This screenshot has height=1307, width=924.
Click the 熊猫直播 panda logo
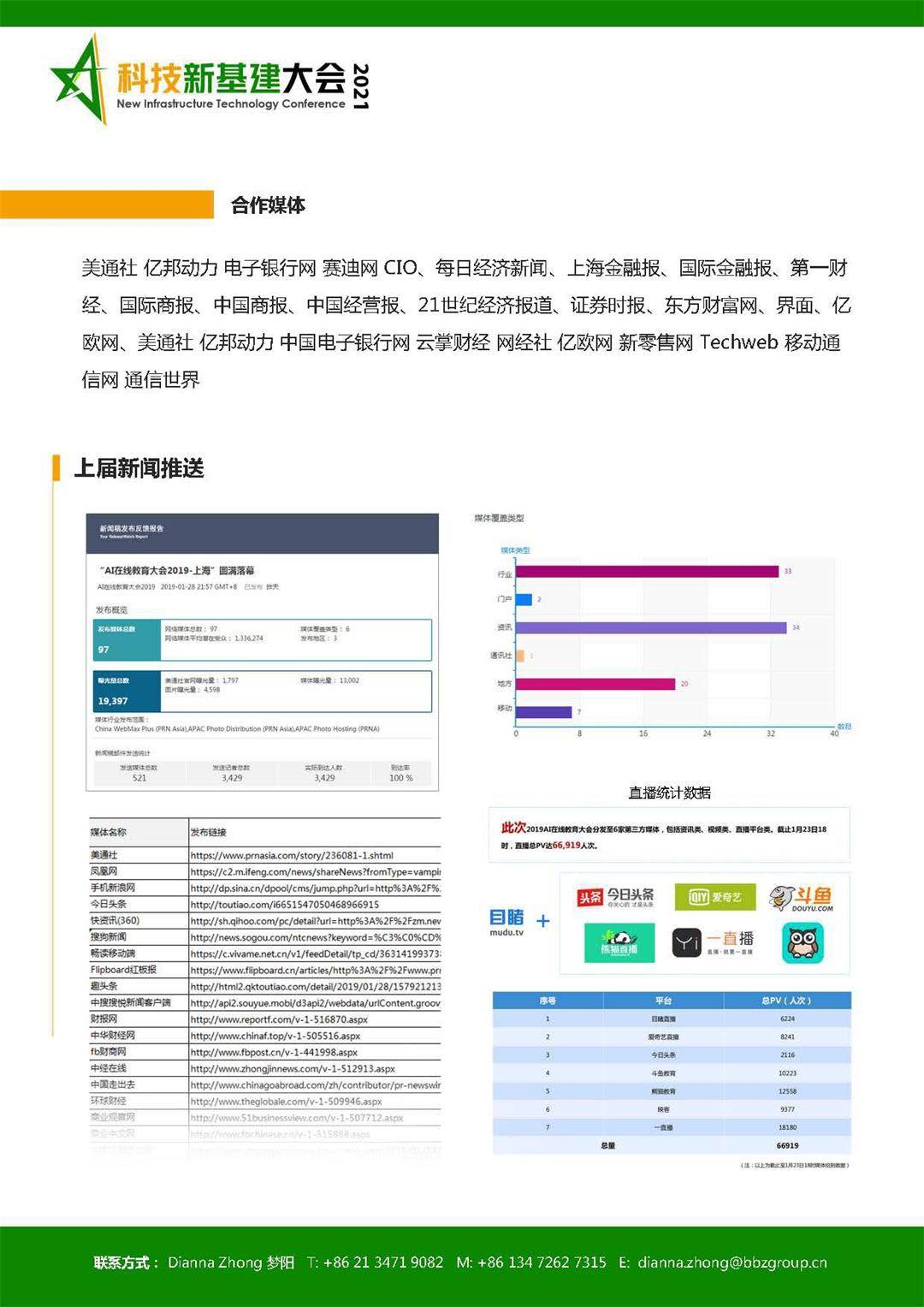click(x=619, y=943)
